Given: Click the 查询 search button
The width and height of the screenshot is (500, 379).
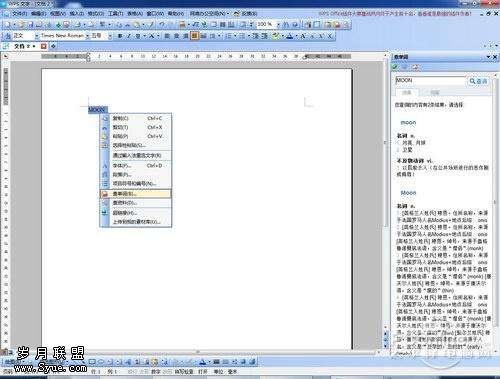Looking at the screenshot, I should tap(478, 81).
